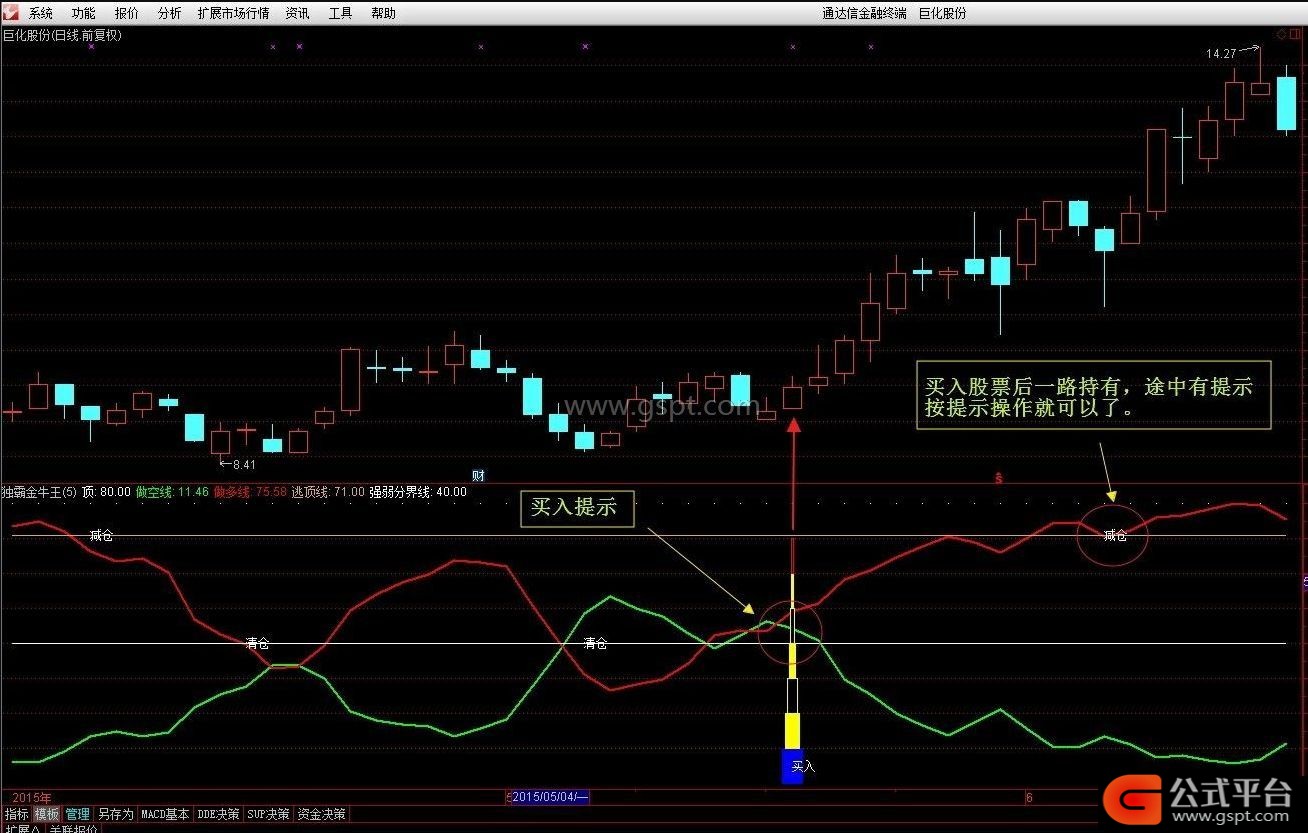1308x833 pixels.
Task: Open the 扩展市场行情 menu
Action: coord(233,13)
